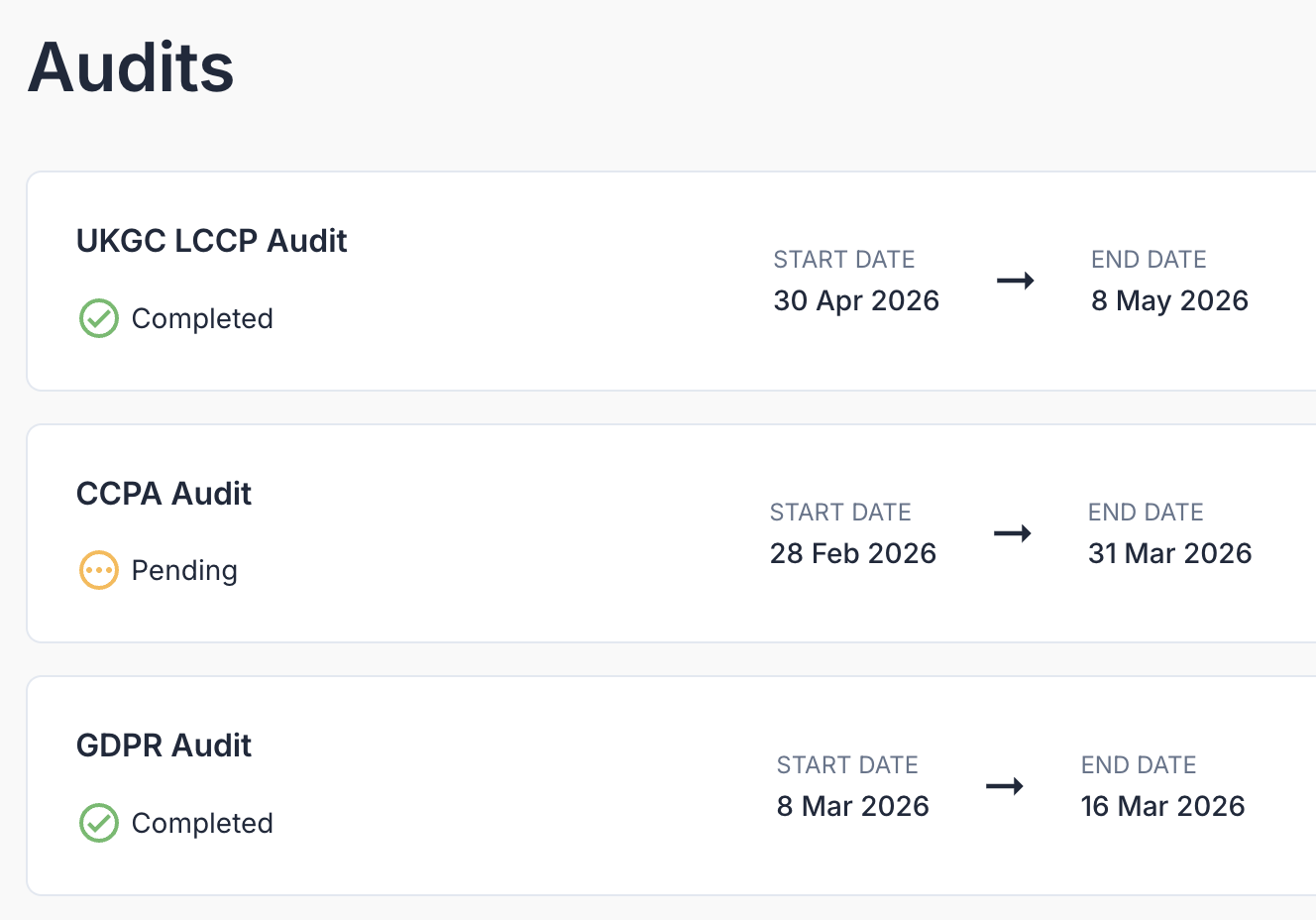Click the START DATE label in CCPA Audit card
Viewport: 1316px width, 920px height.
[840, 513]
